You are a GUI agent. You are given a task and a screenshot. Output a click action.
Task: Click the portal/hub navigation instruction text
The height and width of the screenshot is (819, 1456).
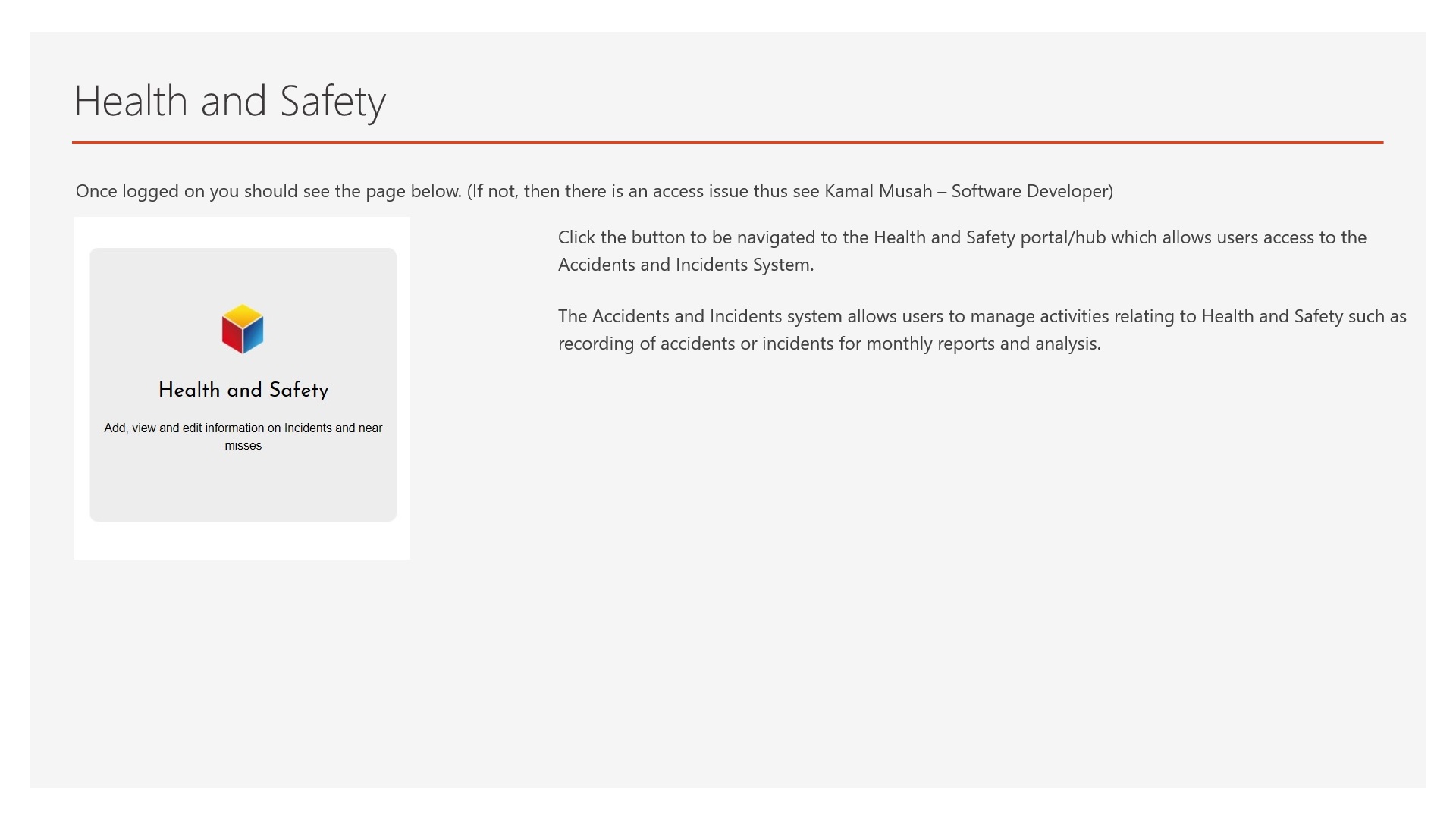click(962, 250)
